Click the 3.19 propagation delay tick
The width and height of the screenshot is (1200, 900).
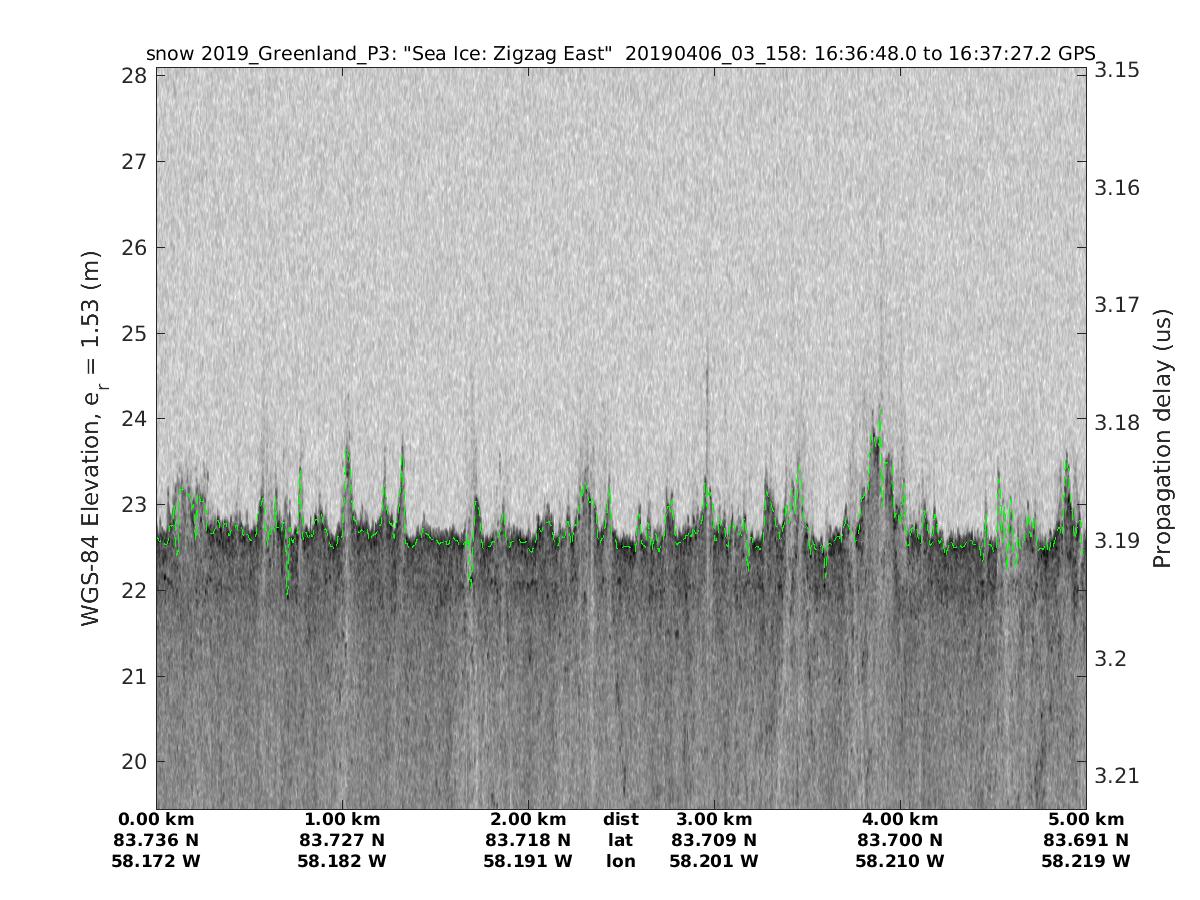click(1115, 541)
